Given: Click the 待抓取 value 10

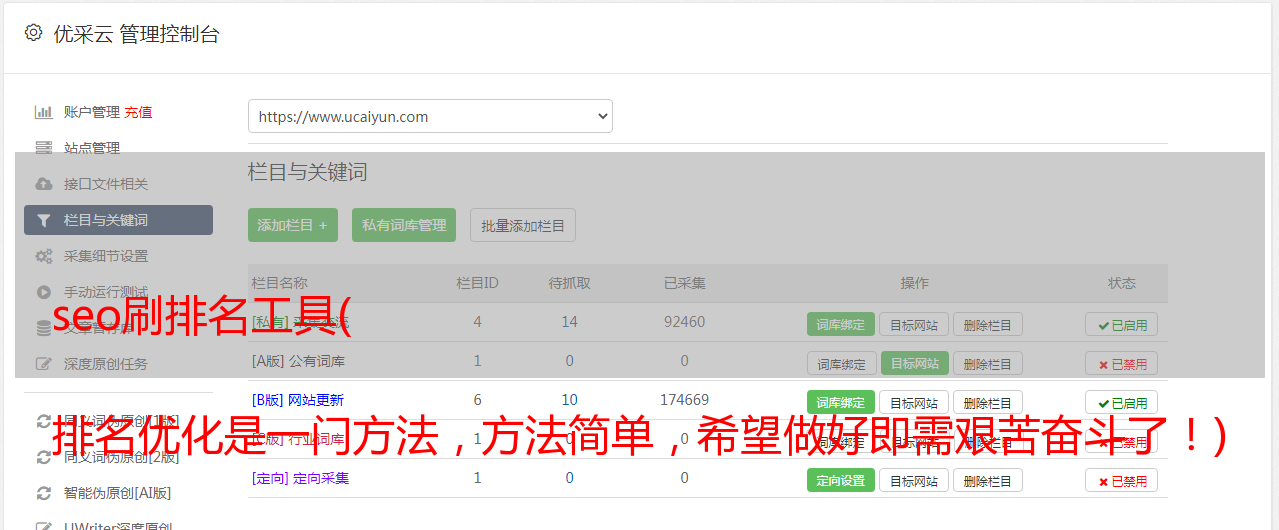Looking at the screenshot, I should coord(569,400).
